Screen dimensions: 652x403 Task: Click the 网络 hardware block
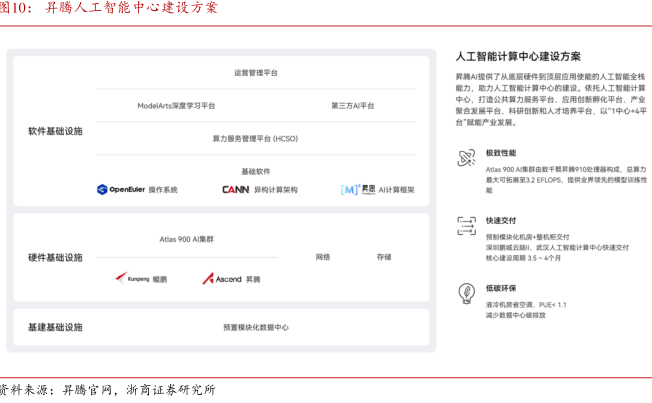pyautogui.click(x=323, y=257)
